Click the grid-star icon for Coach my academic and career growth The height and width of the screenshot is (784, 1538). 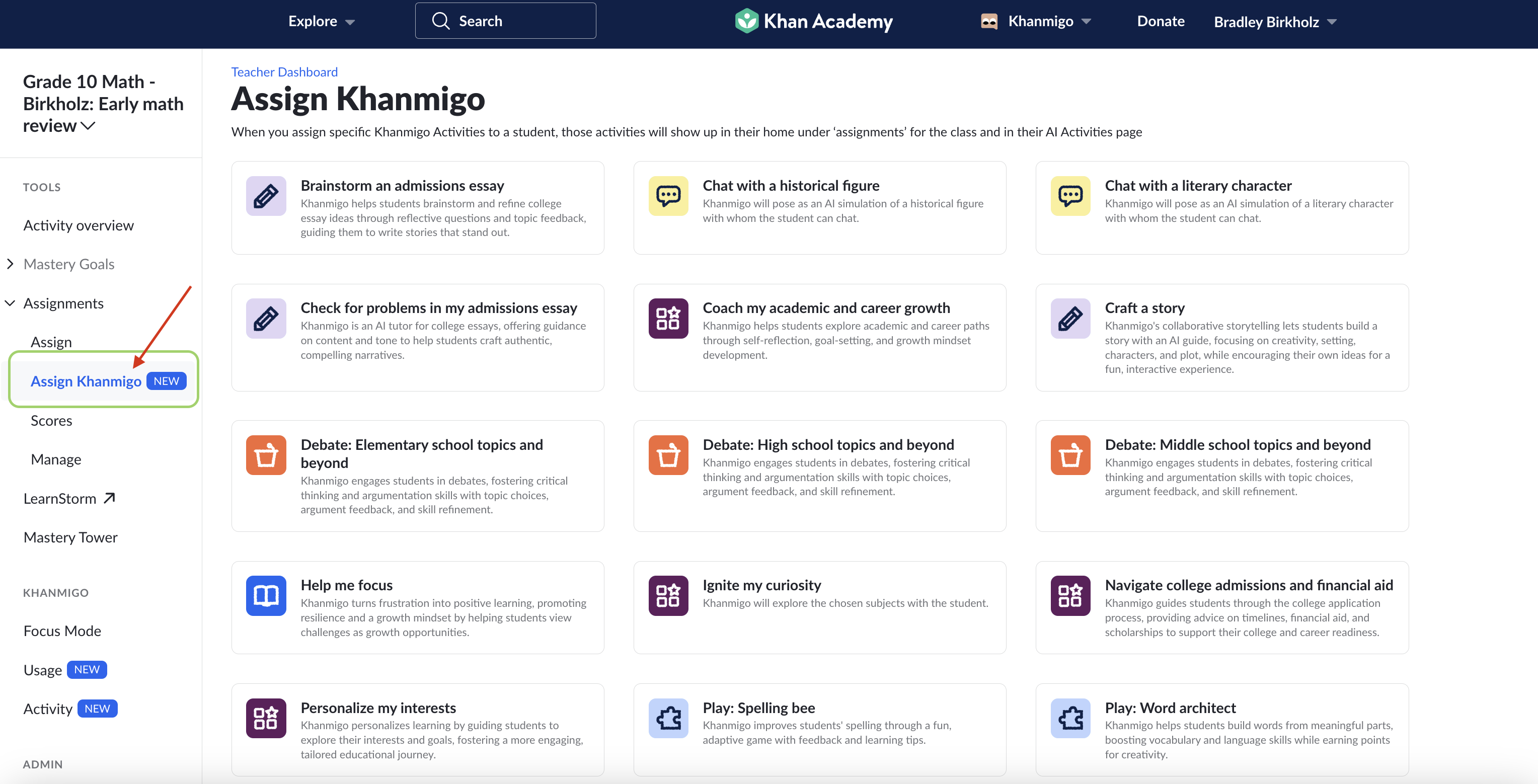tap(668, 318)
